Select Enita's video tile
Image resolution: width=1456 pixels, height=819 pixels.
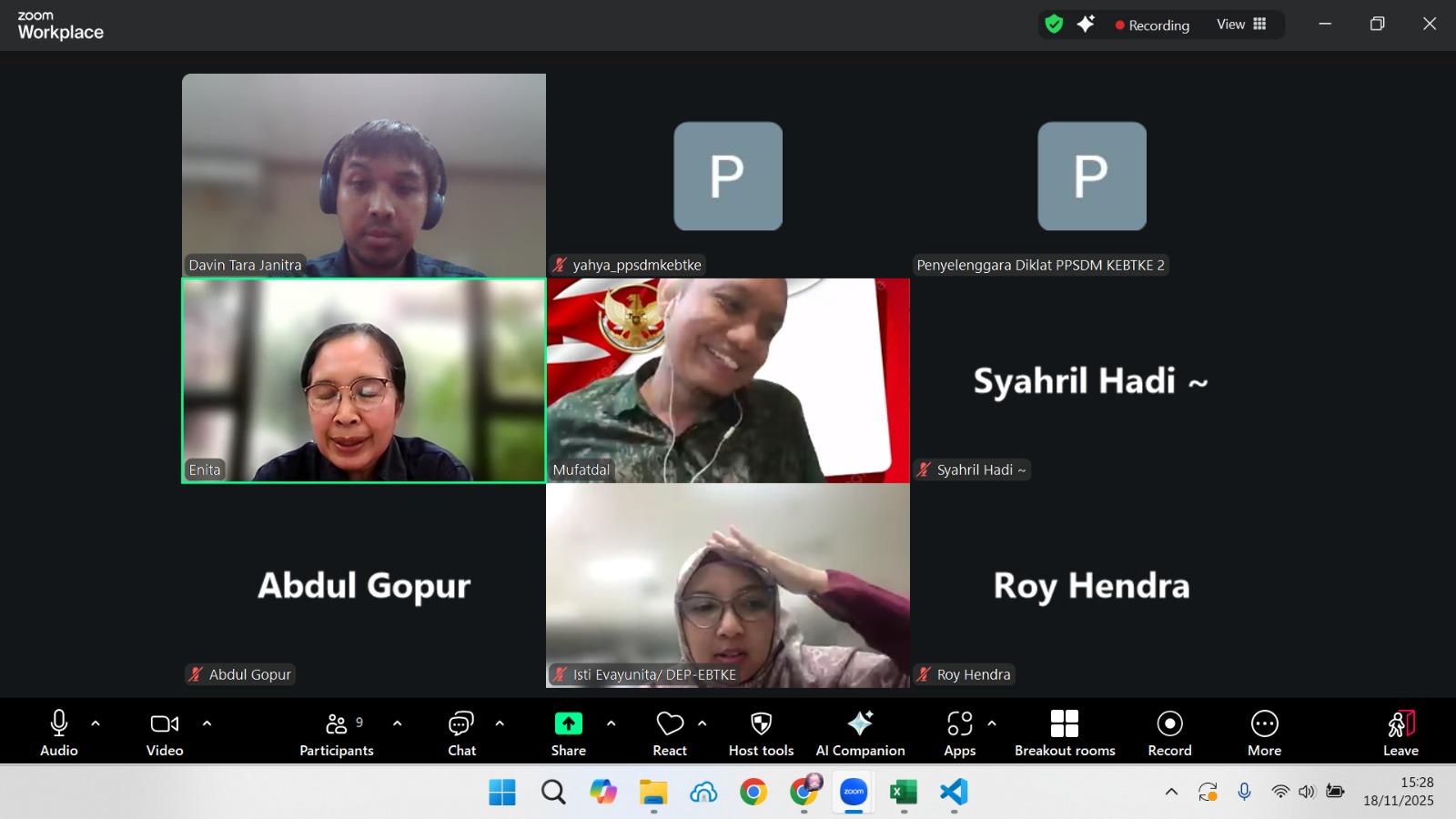click(363, 380)
